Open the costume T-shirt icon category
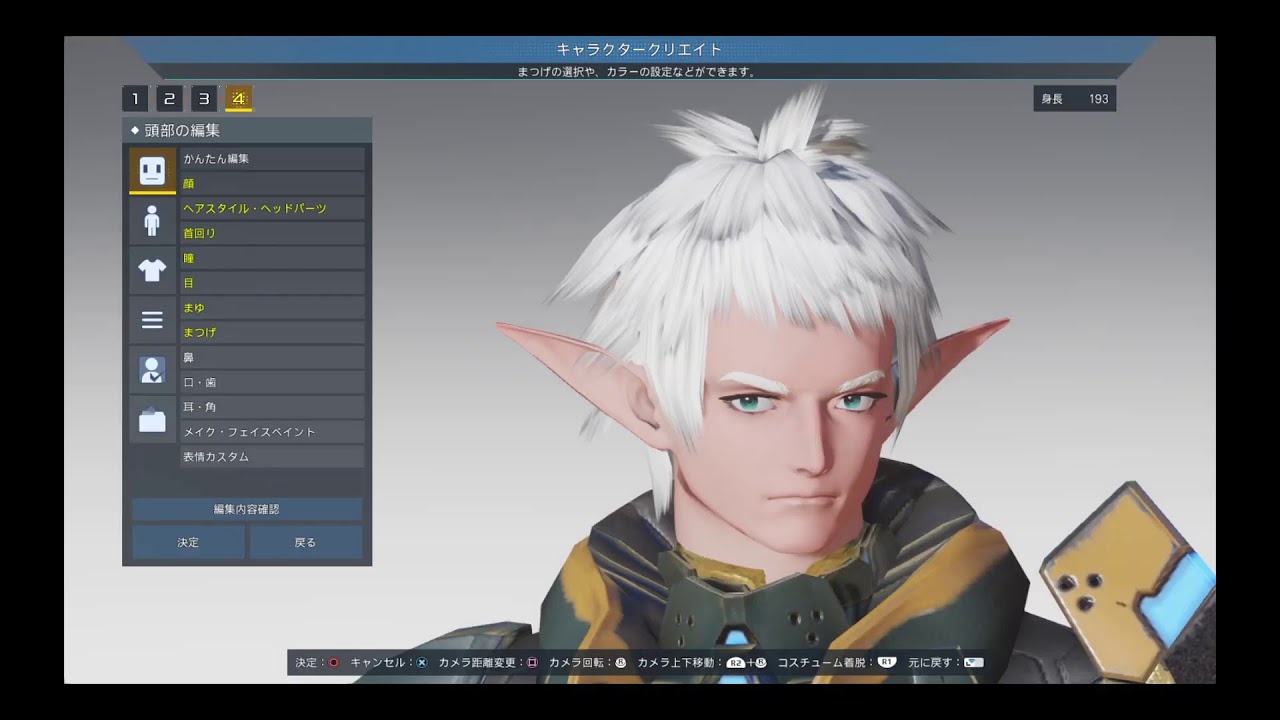The width and height of the screenshot is (1280, 720). 152,270
